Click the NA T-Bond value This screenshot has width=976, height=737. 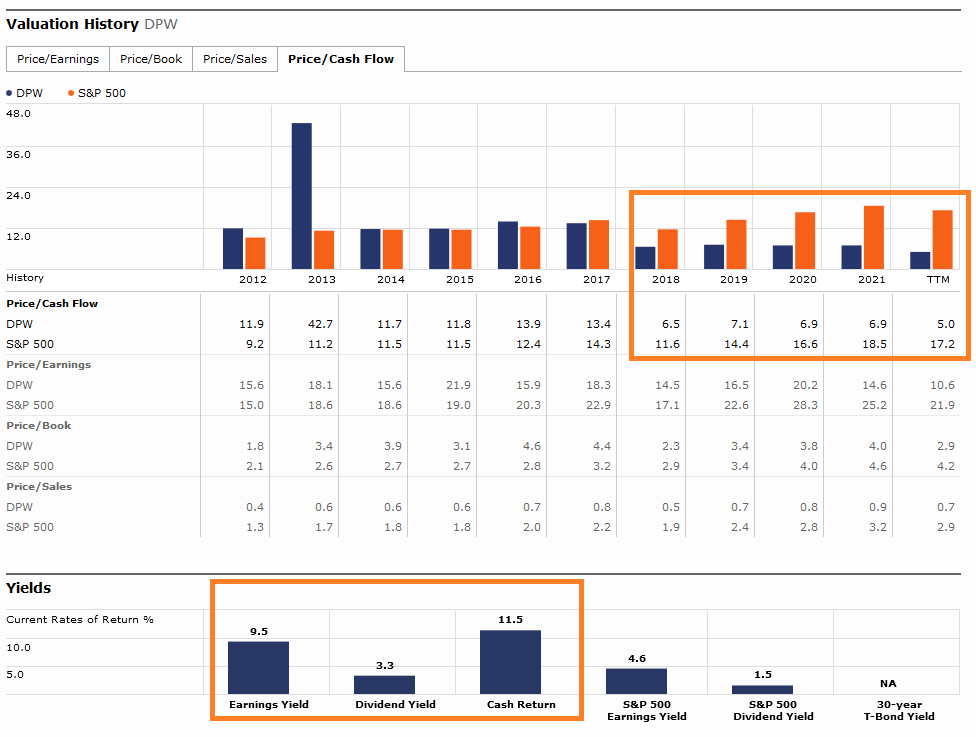(x=888, y=683)
